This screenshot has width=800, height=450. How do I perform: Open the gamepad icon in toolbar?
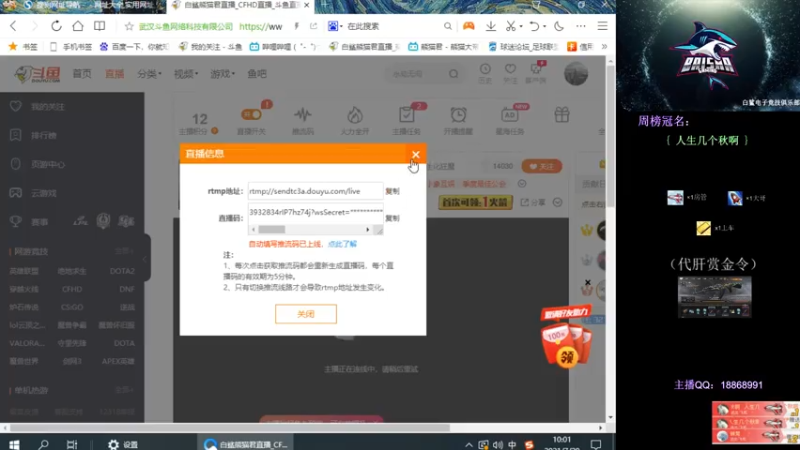click(x=468, y=26)
